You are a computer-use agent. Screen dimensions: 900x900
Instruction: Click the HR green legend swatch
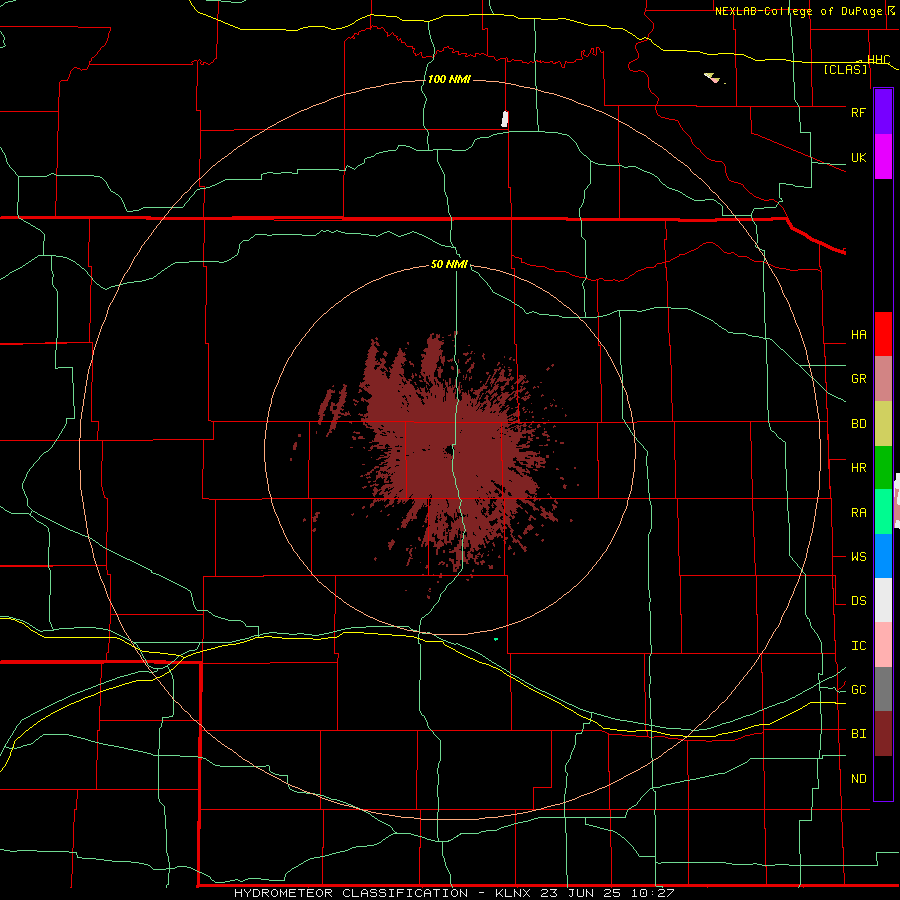coord(883,468)
